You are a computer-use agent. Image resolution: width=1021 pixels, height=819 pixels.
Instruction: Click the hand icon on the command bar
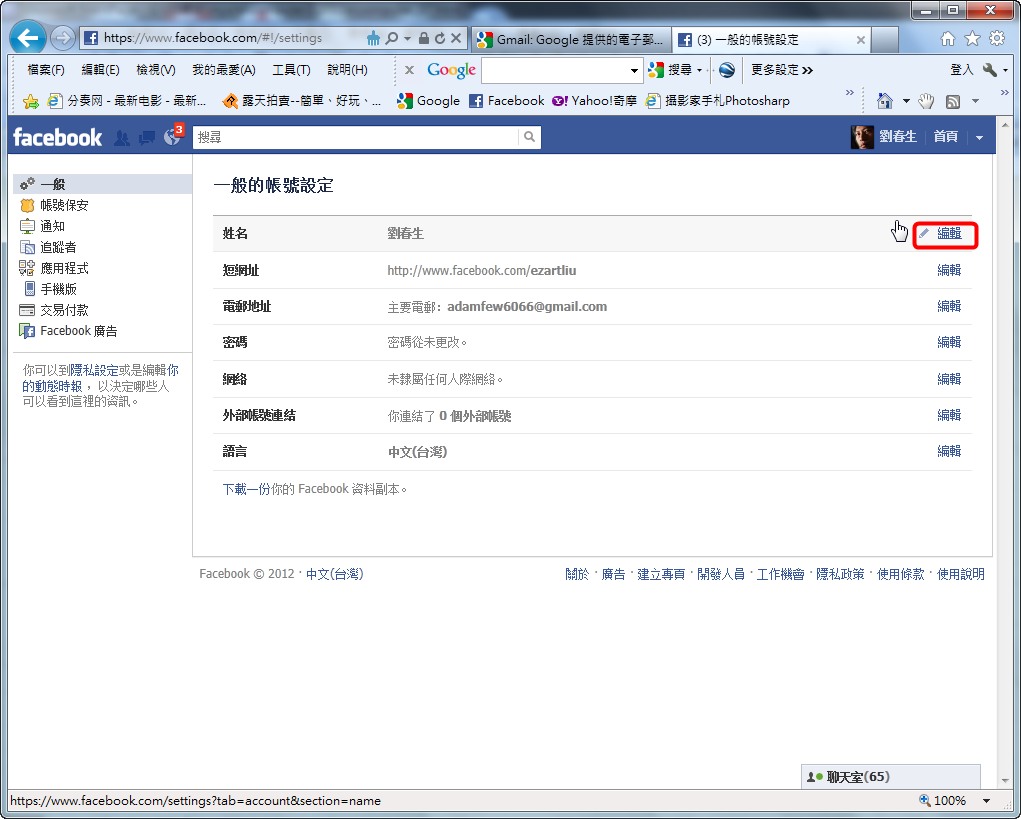[x=926, y=101]
